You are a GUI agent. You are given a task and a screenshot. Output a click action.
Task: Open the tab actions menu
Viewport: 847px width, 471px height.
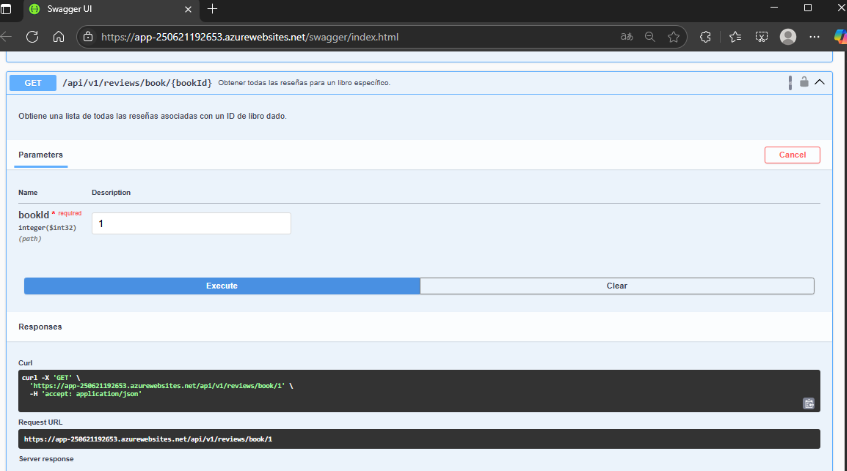pyautogui.click(x=6, y=9)
